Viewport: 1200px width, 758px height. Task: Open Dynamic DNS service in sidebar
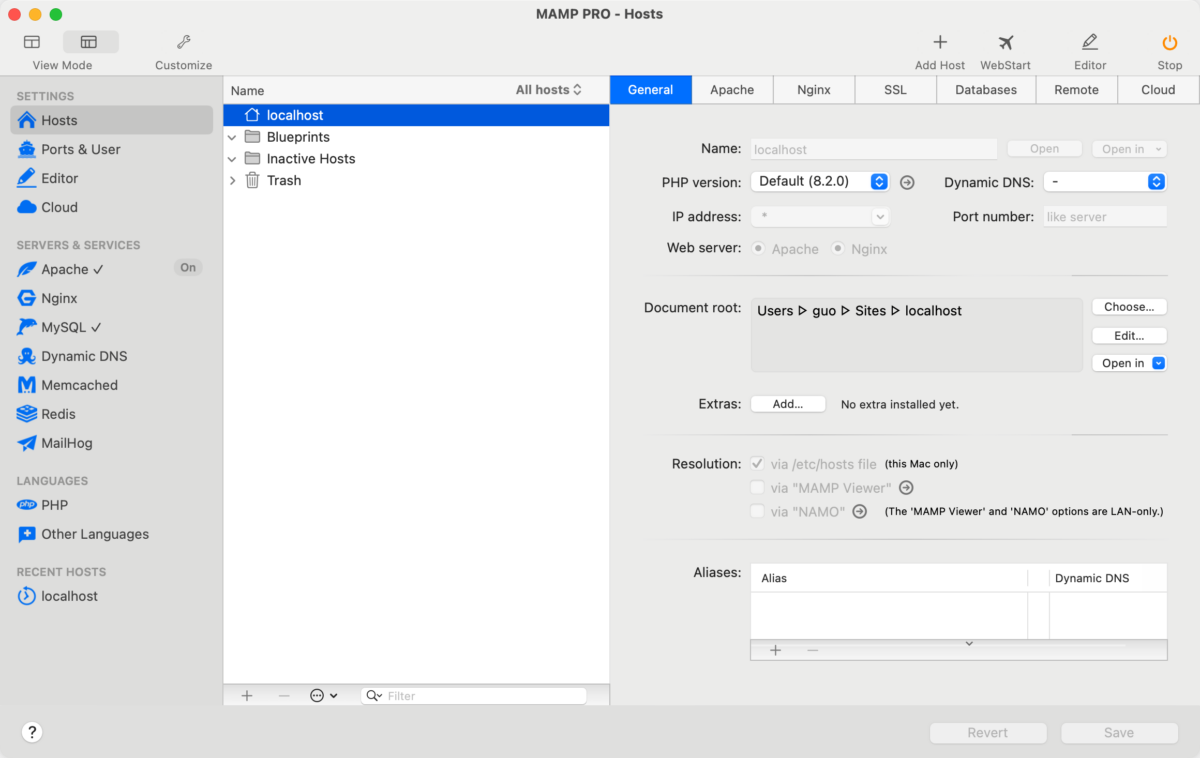click(x=112, y=356)
